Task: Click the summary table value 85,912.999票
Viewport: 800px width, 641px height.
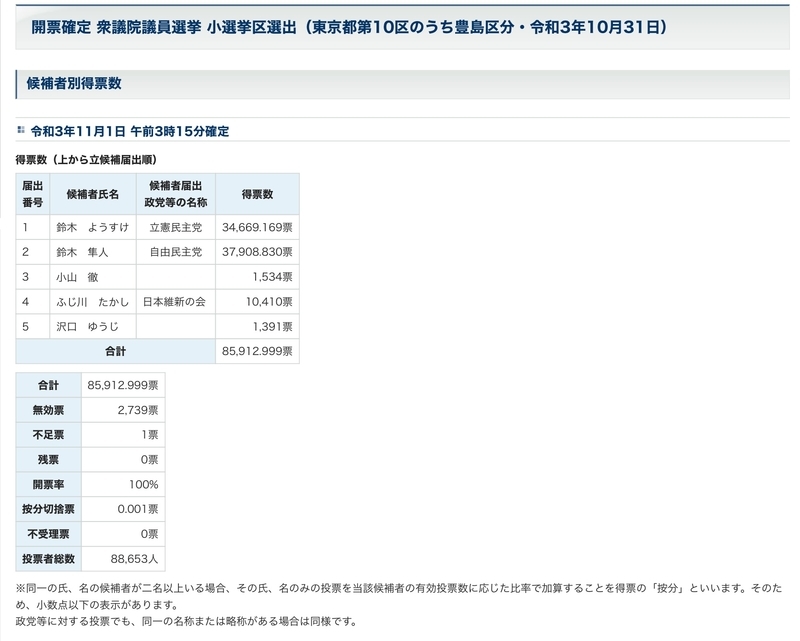Action: point(123,385)
